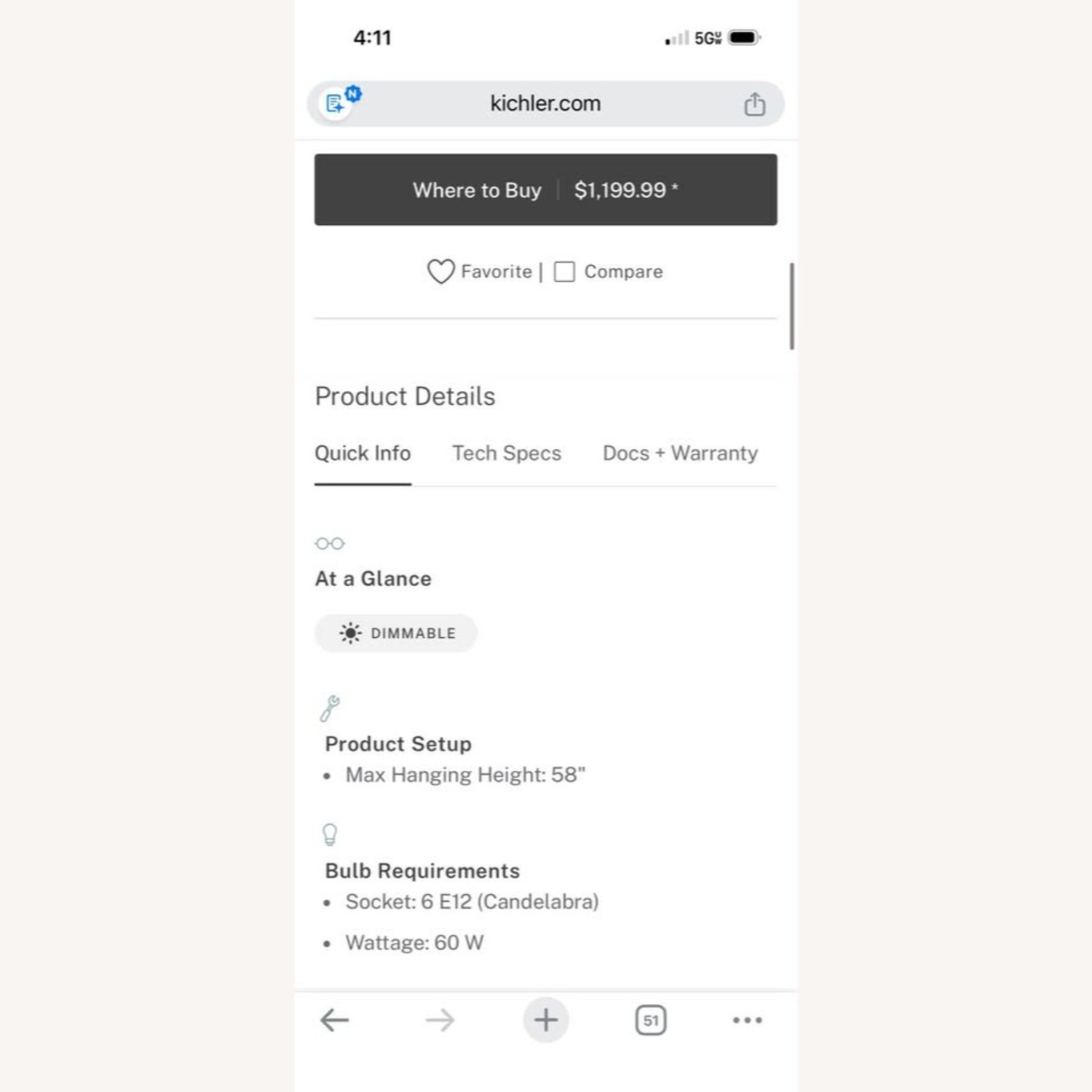Open the three-dot more menu
The width and height of the screenshot is (1092, 1092).
tap(748, 1020)
